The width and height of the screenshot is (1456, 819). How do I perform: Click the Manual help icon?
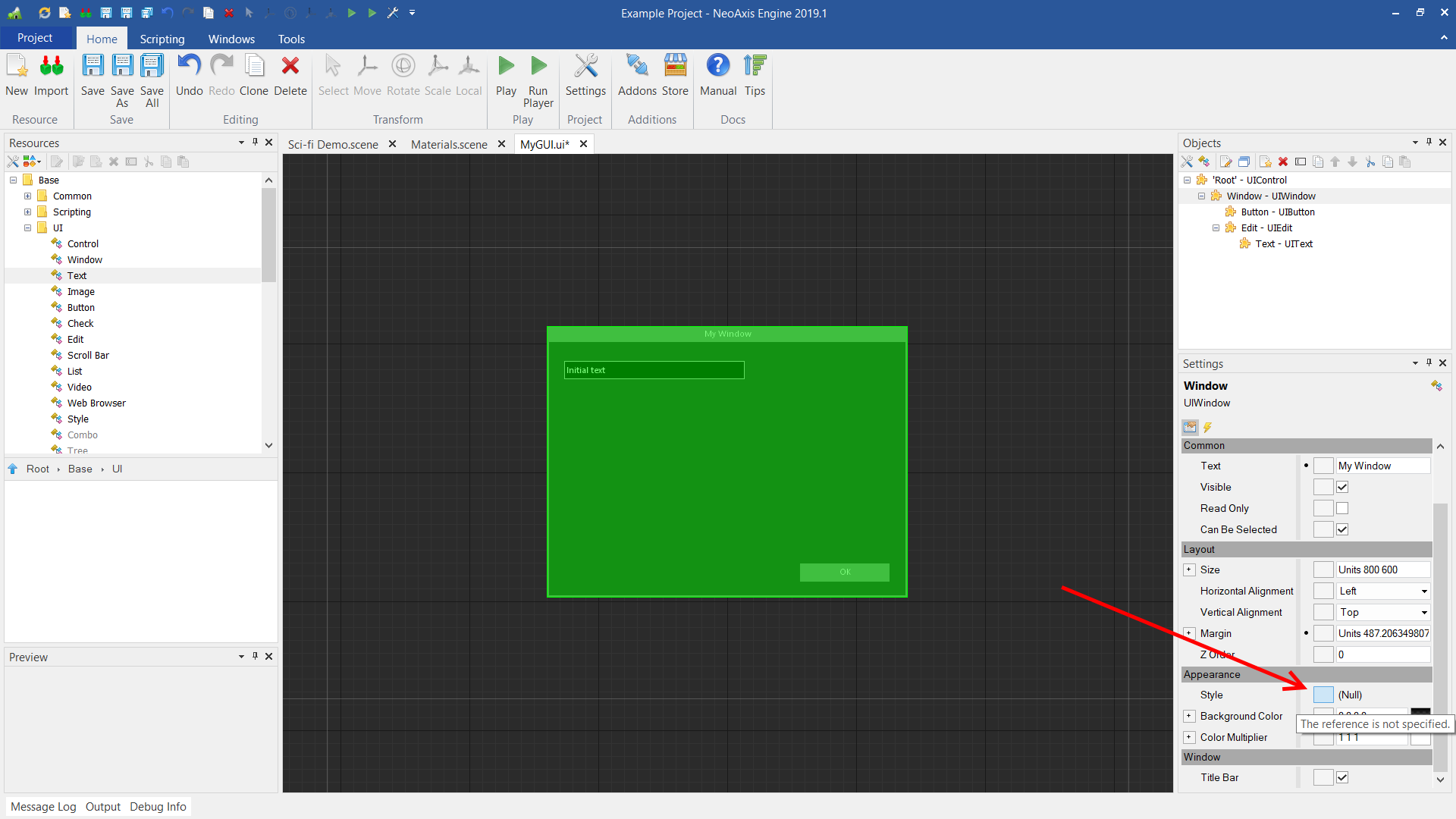pyautogui.click(x=717, y=67)
